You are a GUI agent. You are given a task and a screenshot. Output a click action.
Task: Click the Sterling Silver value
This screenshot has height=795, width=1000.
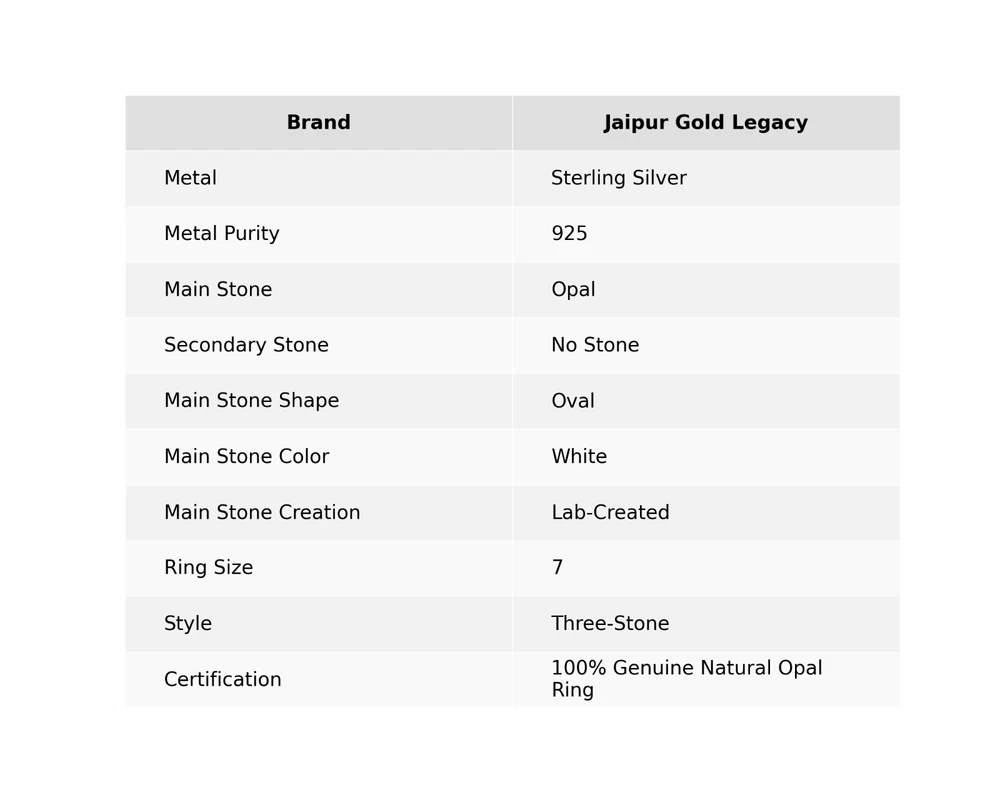[x=618, y=179]
